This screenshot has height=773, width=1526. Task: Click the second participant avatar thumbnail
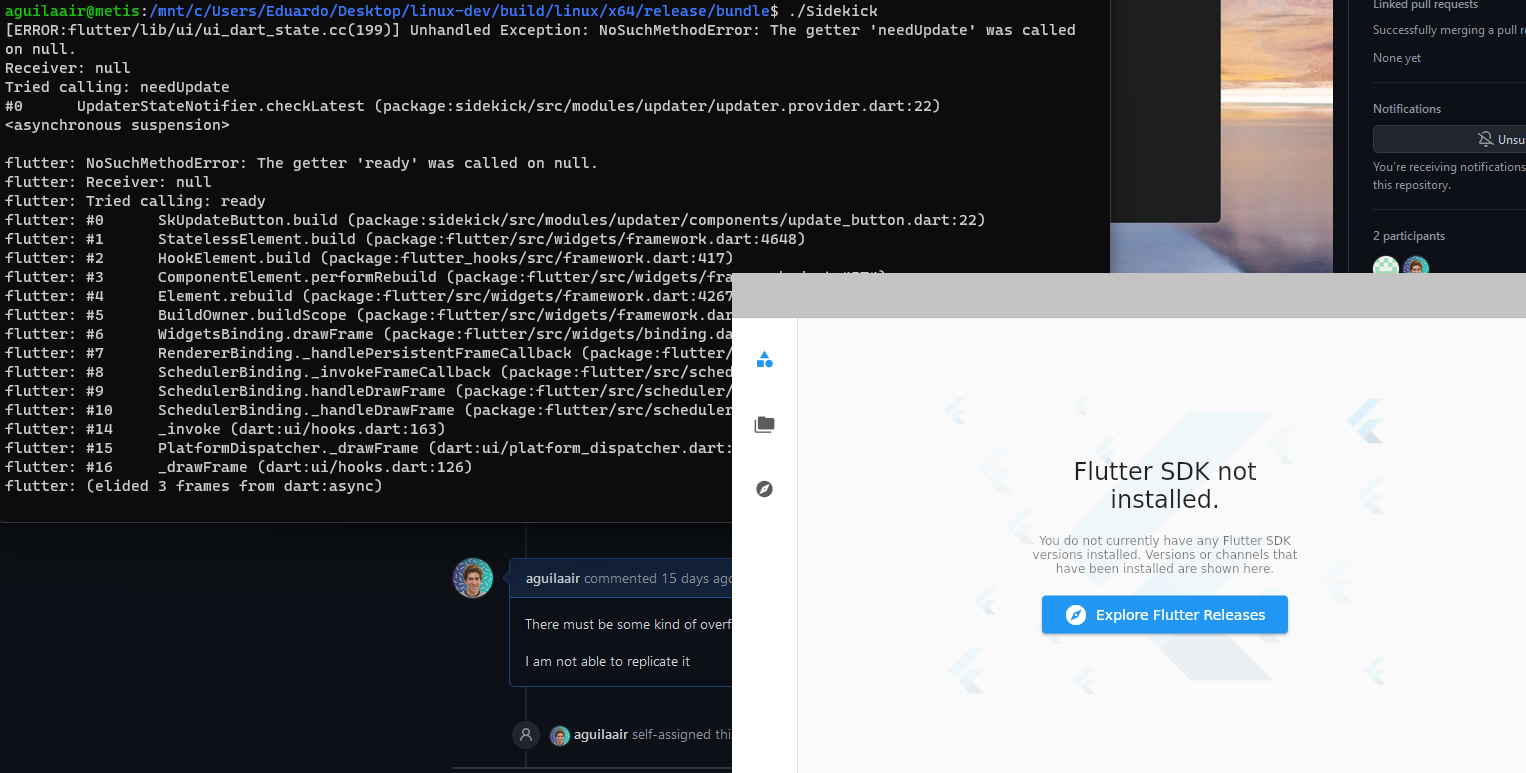(x=1415, y=267)
